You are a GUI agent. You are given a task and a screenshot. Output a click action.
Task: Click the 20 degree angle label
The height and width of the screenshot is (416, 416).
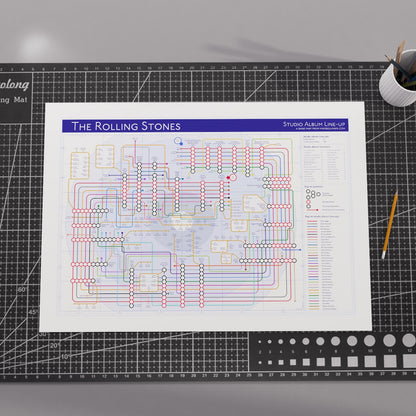54,346
